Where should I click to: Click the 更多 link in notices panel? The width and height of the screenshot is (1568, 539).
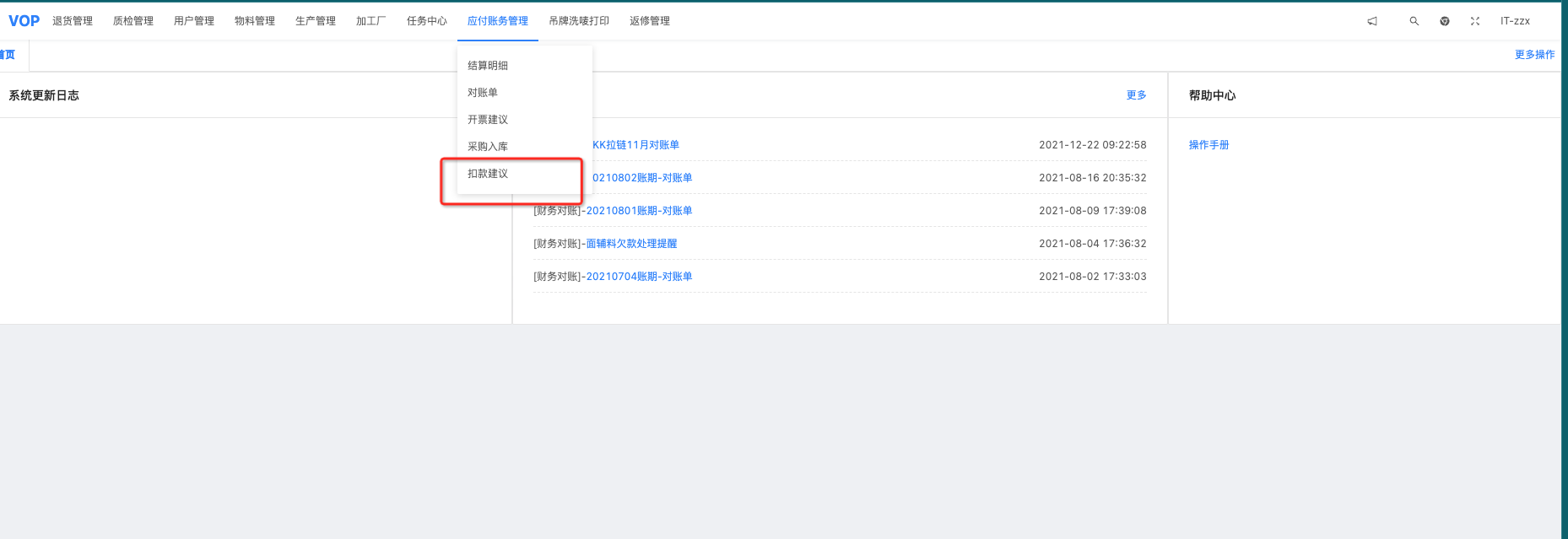click(1136, 95)
